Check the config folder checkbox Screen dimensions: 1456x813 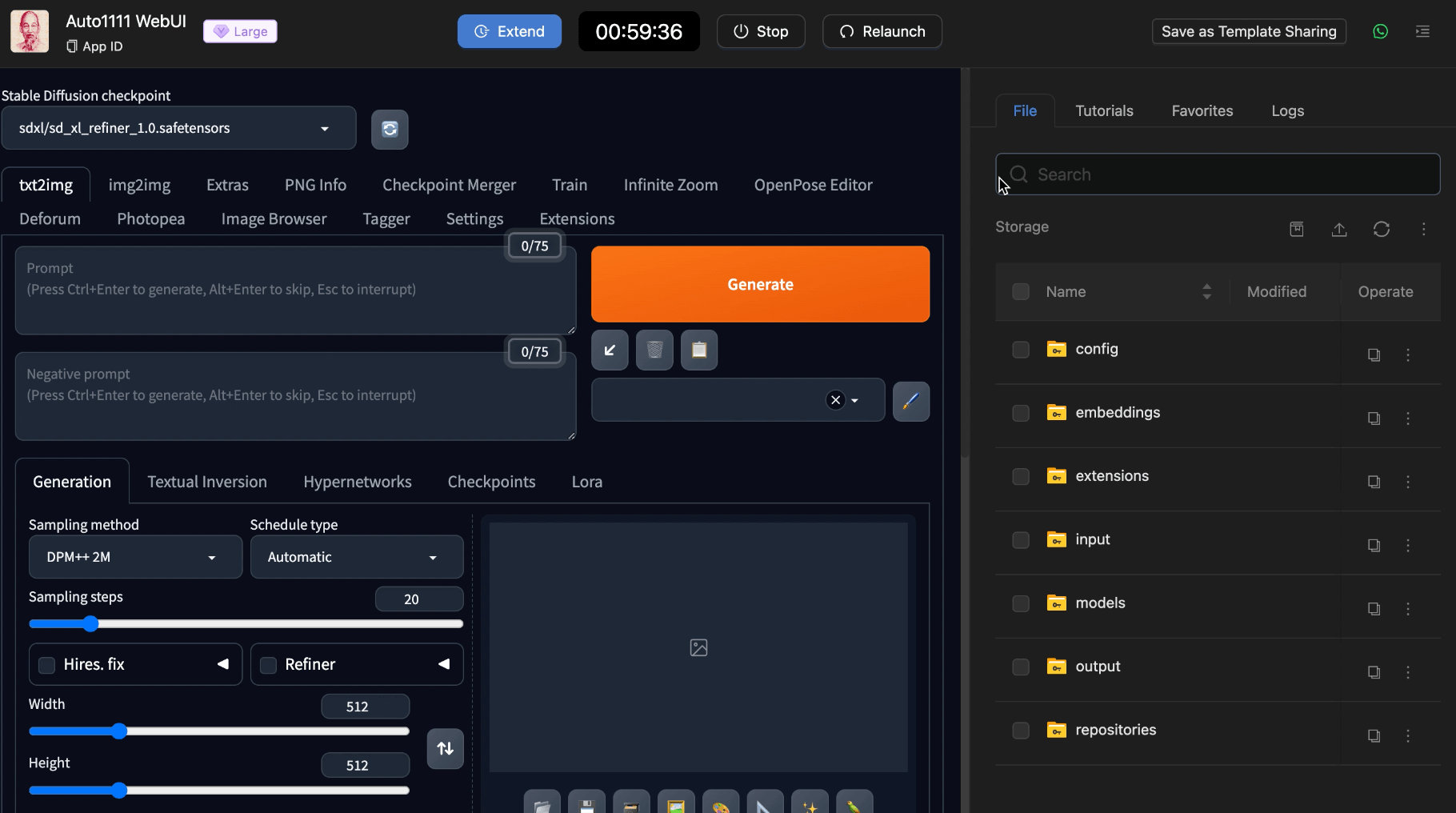pos(1021,350)
